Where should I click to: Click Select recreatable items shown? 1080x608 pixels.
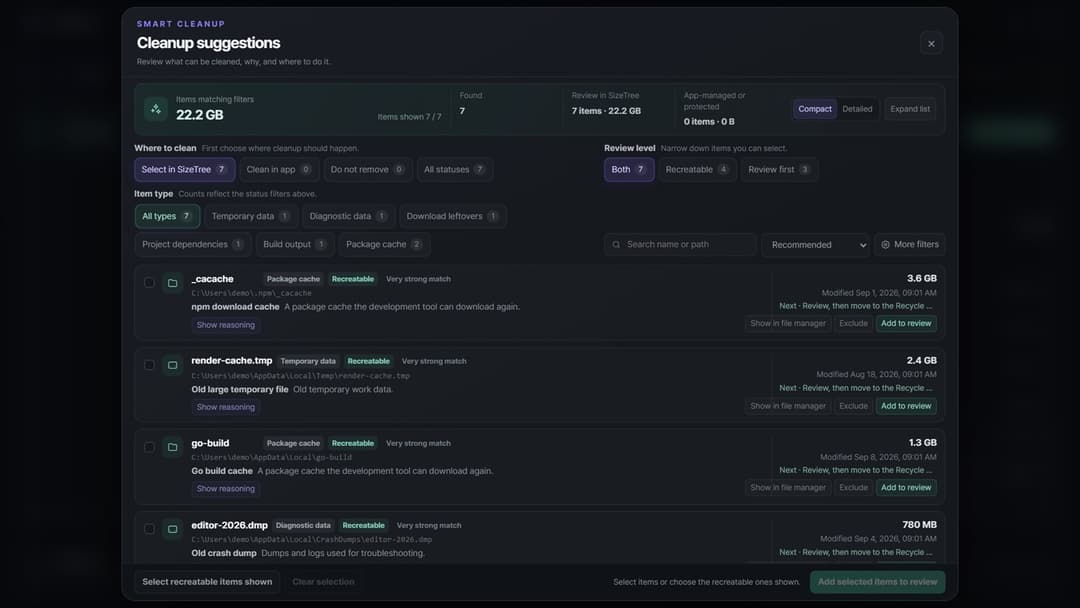click(x=207, y=582)
